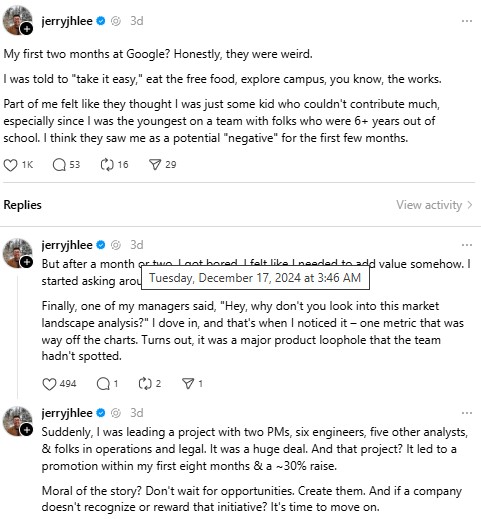Open View activity for this thread

pyautogui.click(x=434, y=205)
